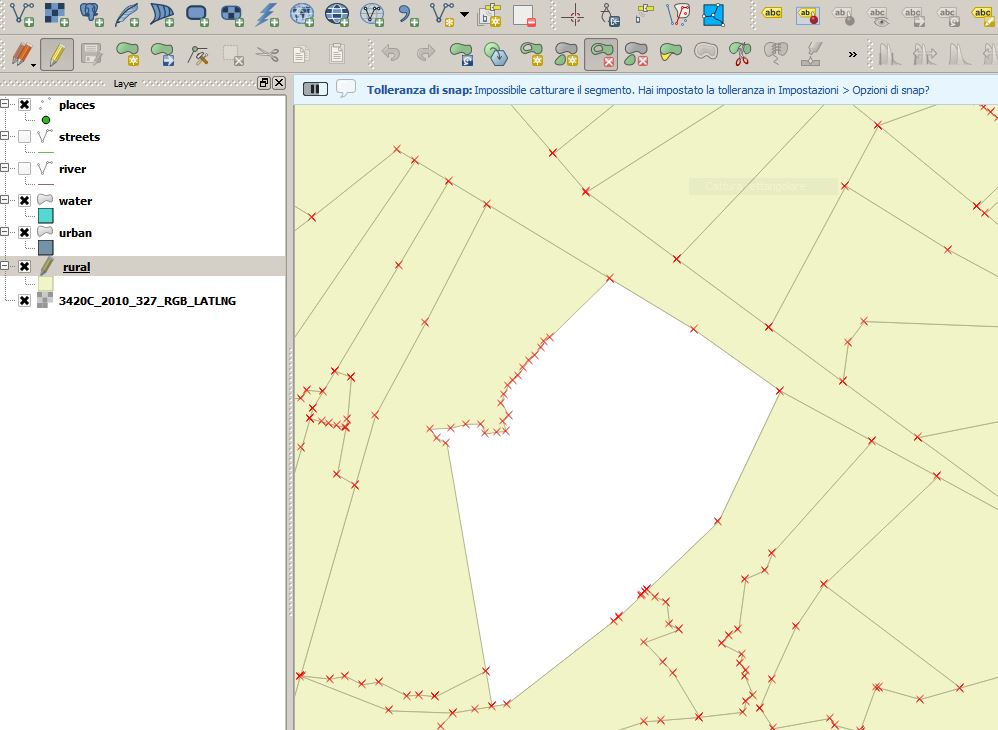Image resolution: width=998 pixels, height=730 pixels.
Task: Toggle visibility of the places layer
Action: coord(25,104)
